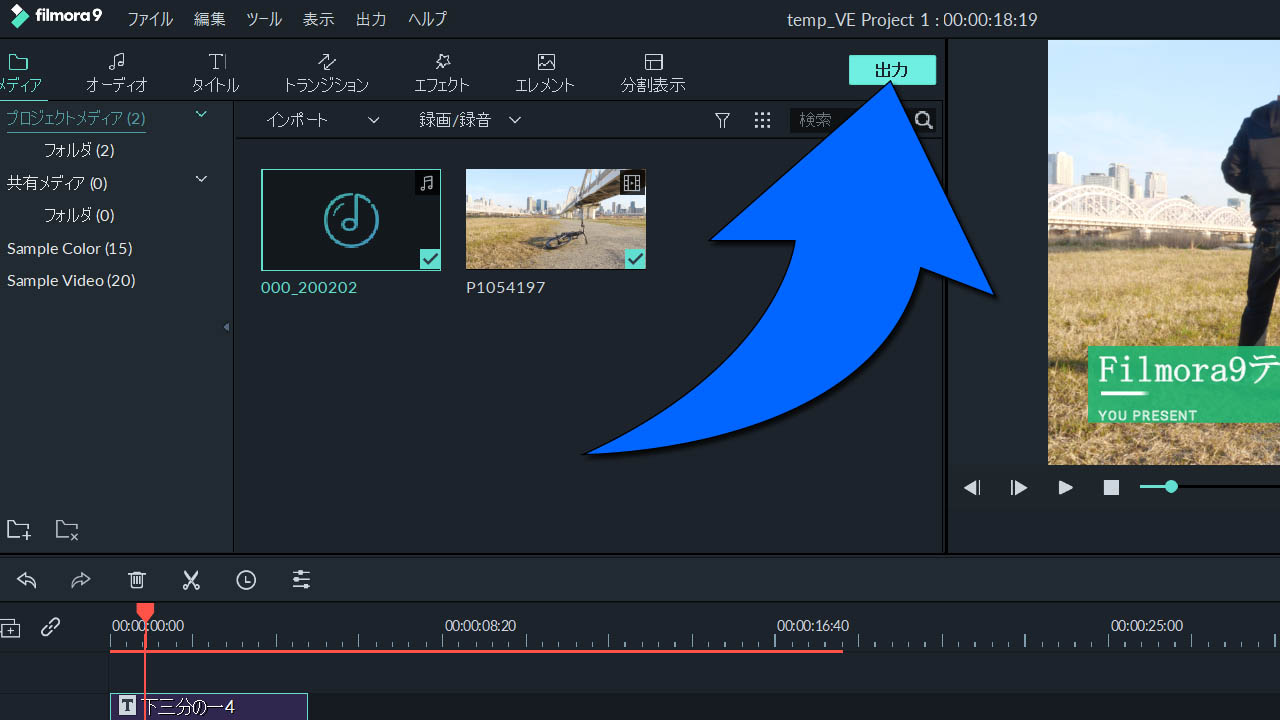Click the preview progress slider handle

click(1171, 487)
